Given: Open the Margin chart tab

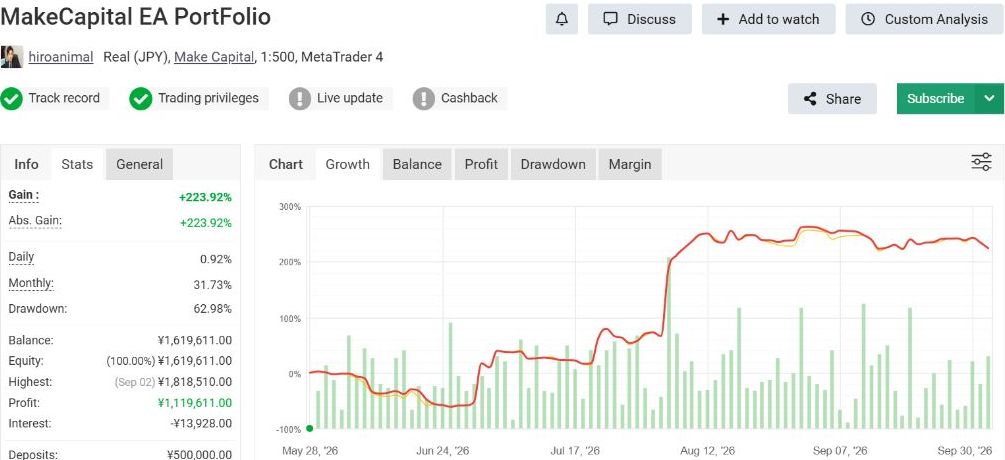Looking at the screenshot, I should tap(630, 164).
